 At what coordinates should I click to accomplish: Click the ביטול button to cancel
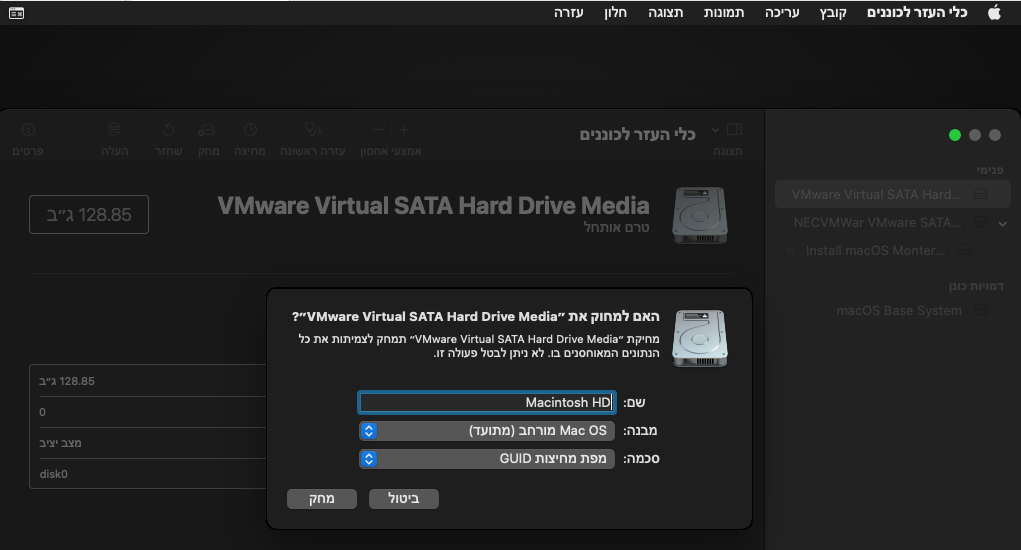coord(404,499)
